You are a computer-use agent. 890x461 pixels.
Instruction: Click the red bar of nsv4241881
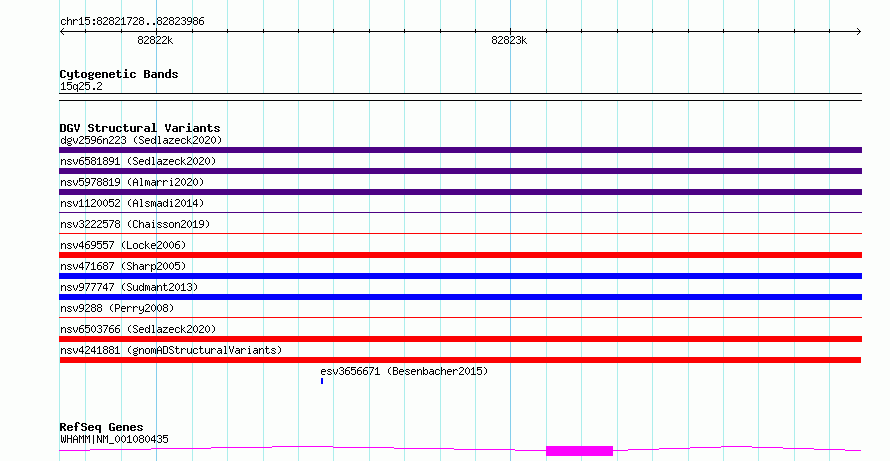coord(460,360)
